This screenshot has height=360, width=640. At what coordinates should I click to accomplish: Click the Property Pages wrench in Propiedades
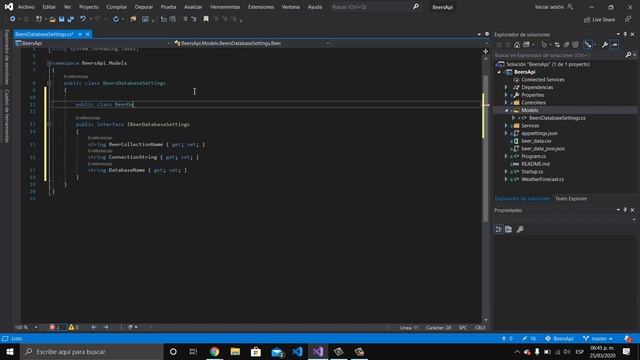[520, 229]
